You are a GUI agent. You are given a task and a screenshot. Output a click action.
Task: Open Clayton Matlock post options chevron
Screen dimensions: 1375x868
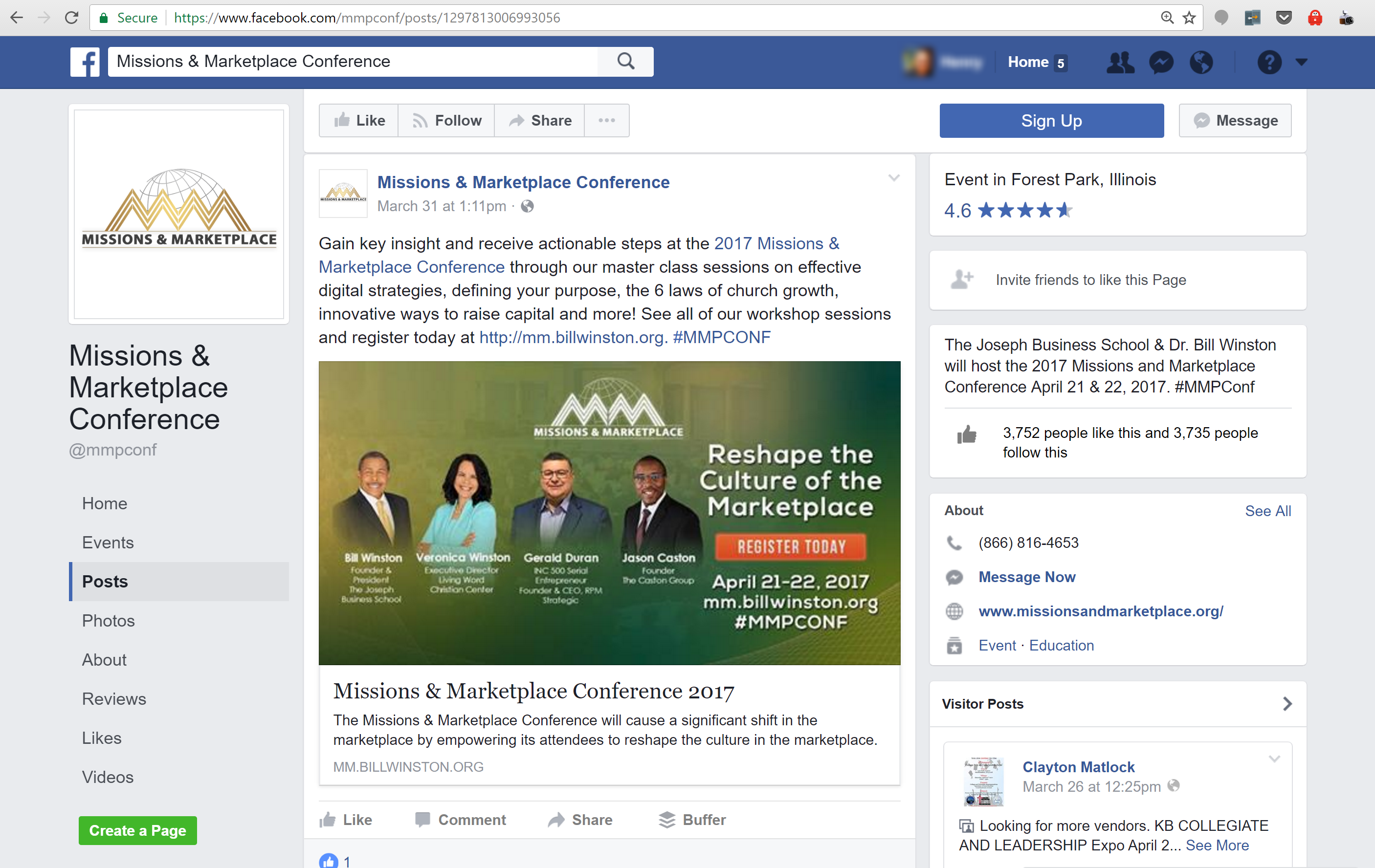(x=1274, y=759)
